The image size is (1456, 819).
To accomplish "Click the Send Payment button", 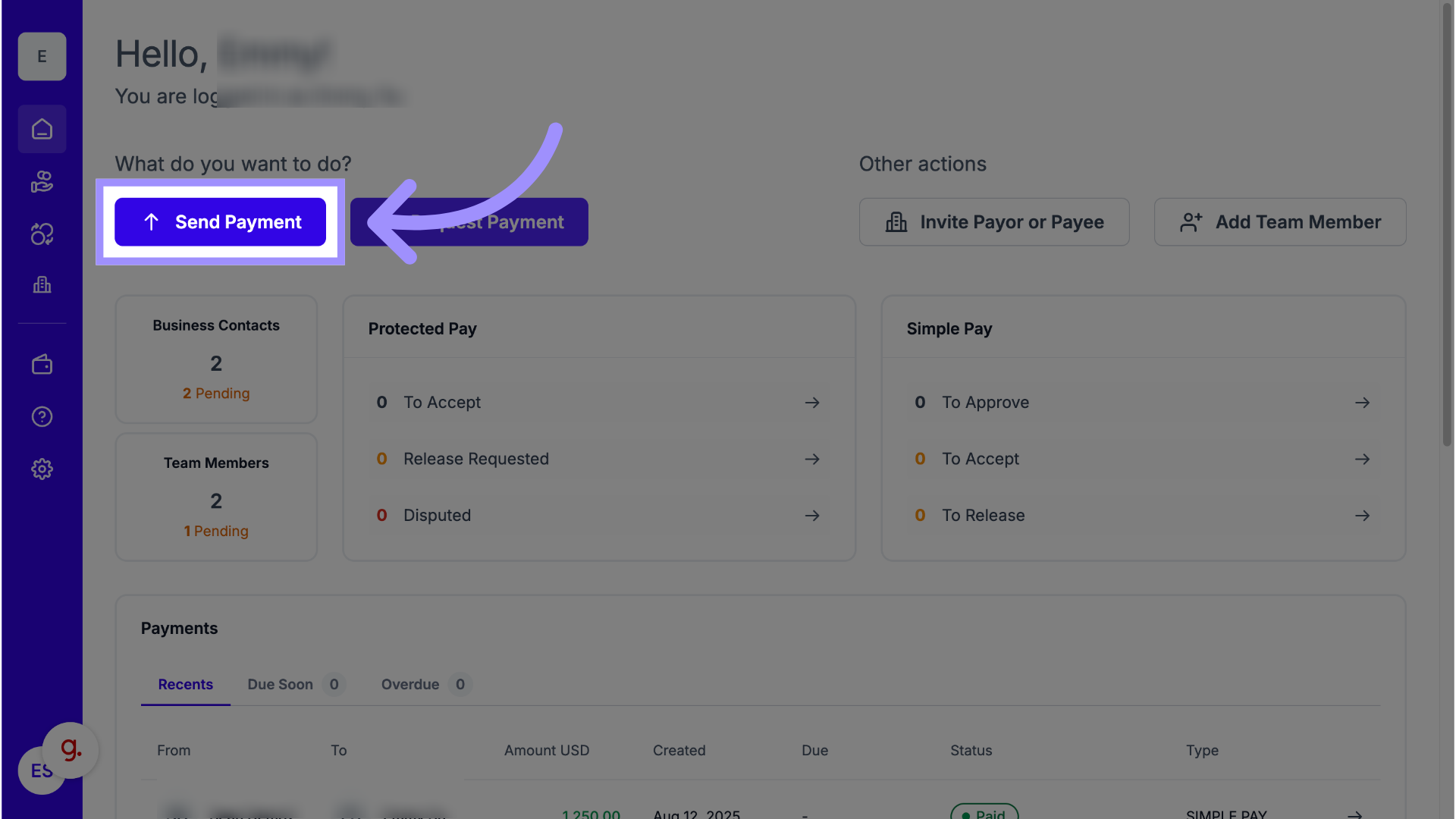I will click(220, 222).
